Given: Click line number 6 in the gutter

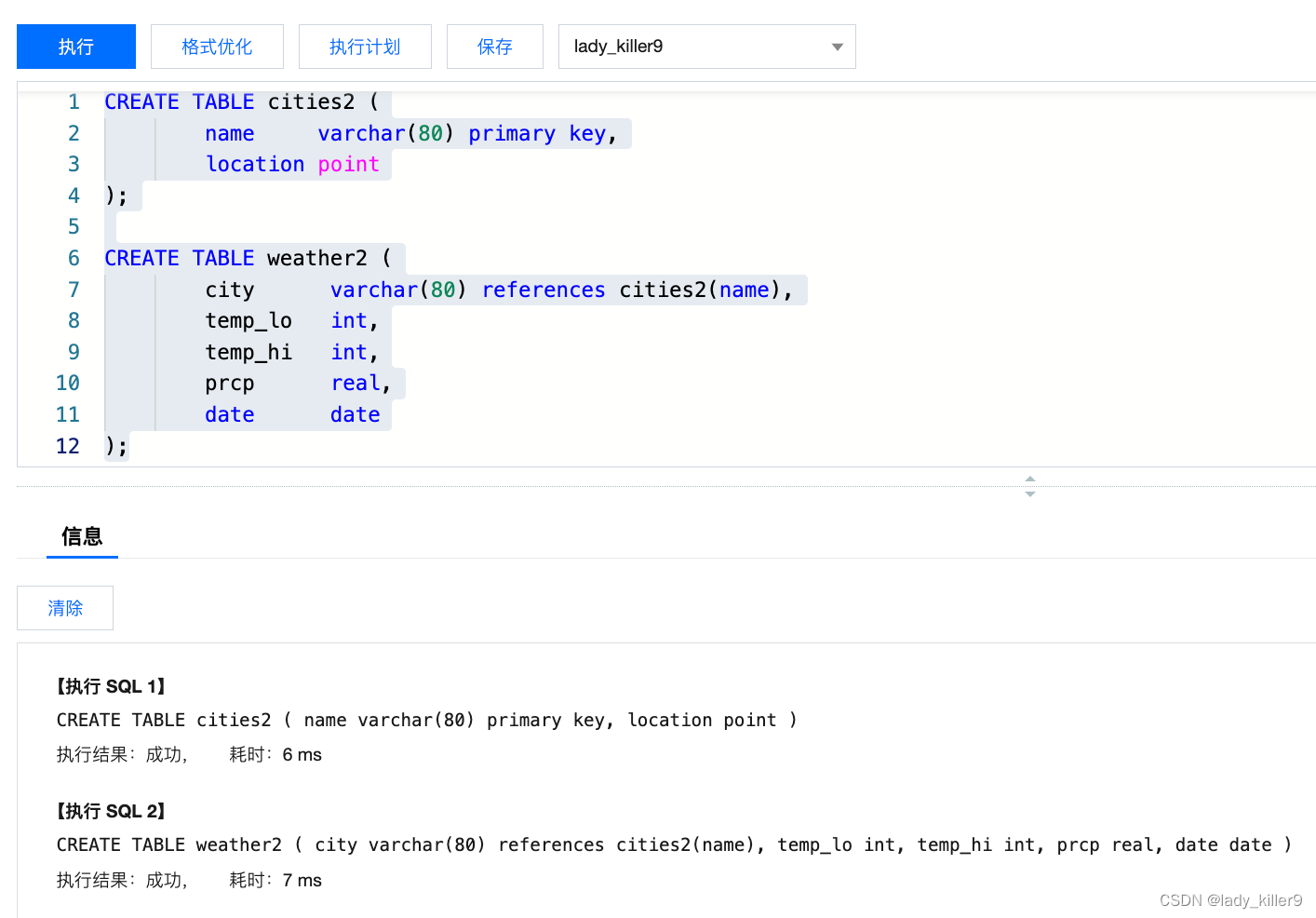Looking at the screenshot, I should (74, 259).
